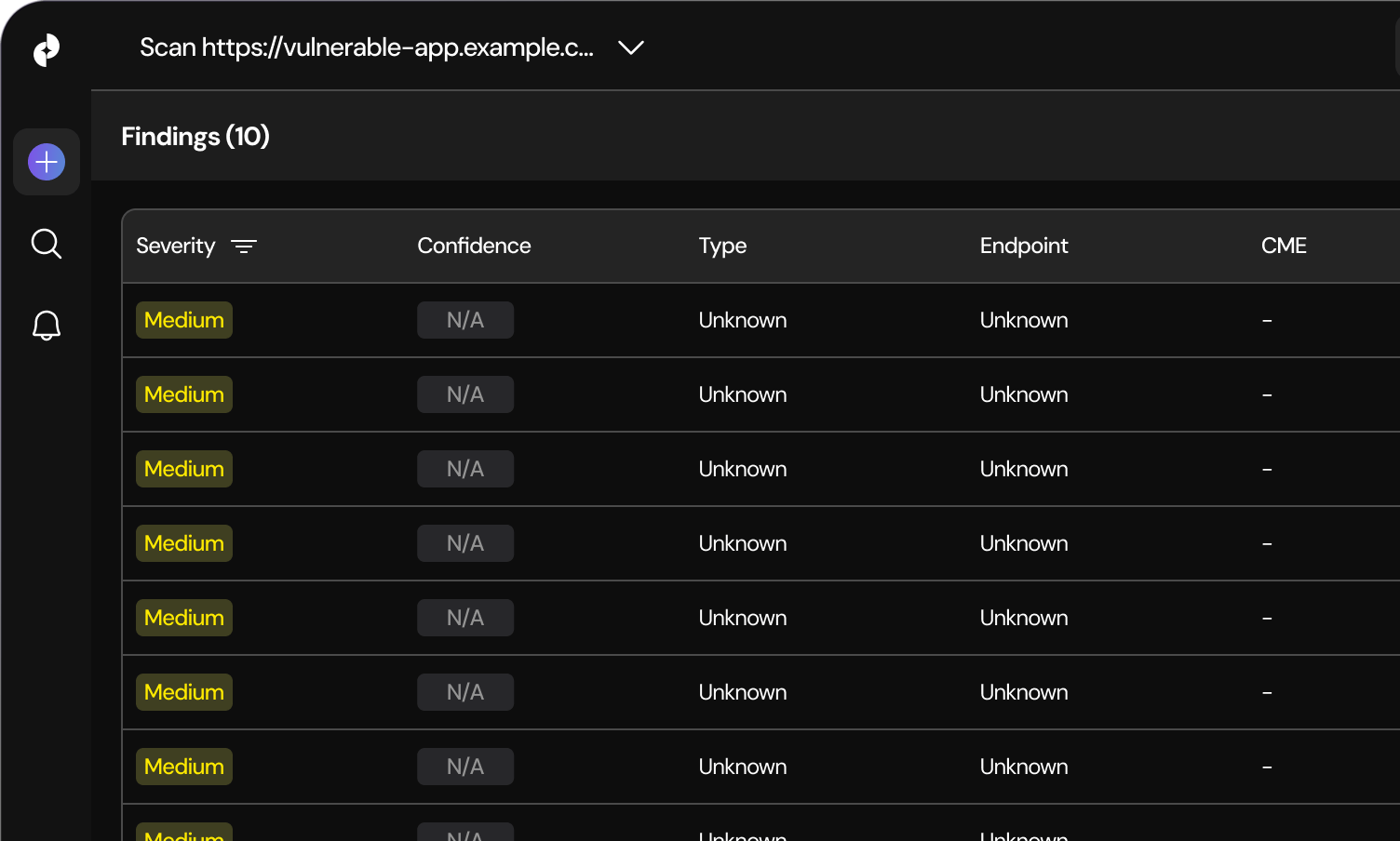Click the Severity column filter funnel
Screen dimensions: 1400x841
[x=245, y=246]
